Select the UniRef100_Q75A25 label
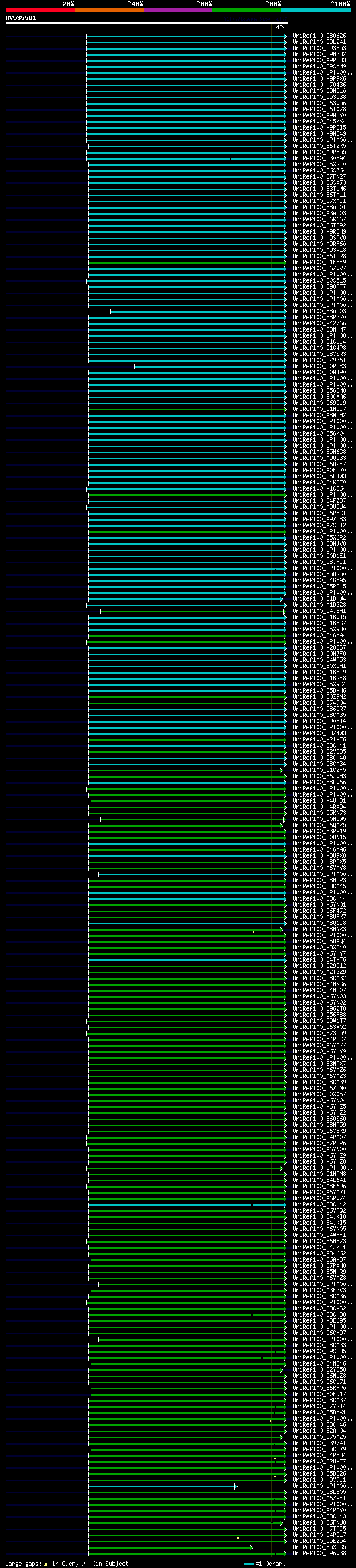Image resolution: width=356 pixels, height=1568 pixels. click(319, 1437)
